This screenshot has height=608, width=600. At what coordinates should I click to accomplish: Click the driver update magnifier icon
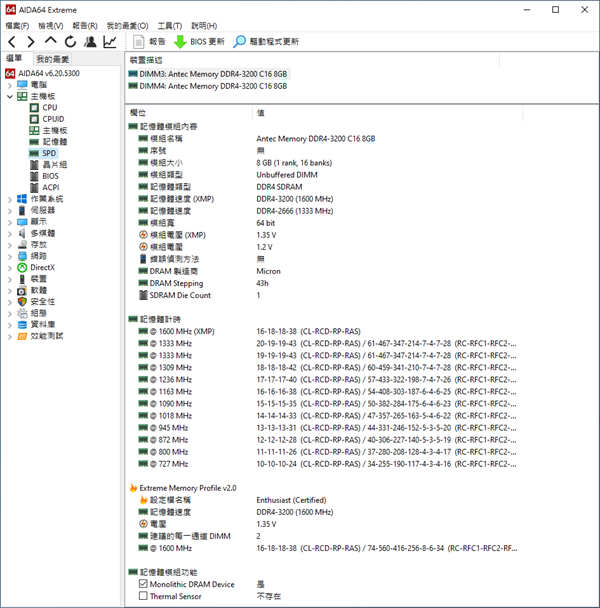pos(239,41)
